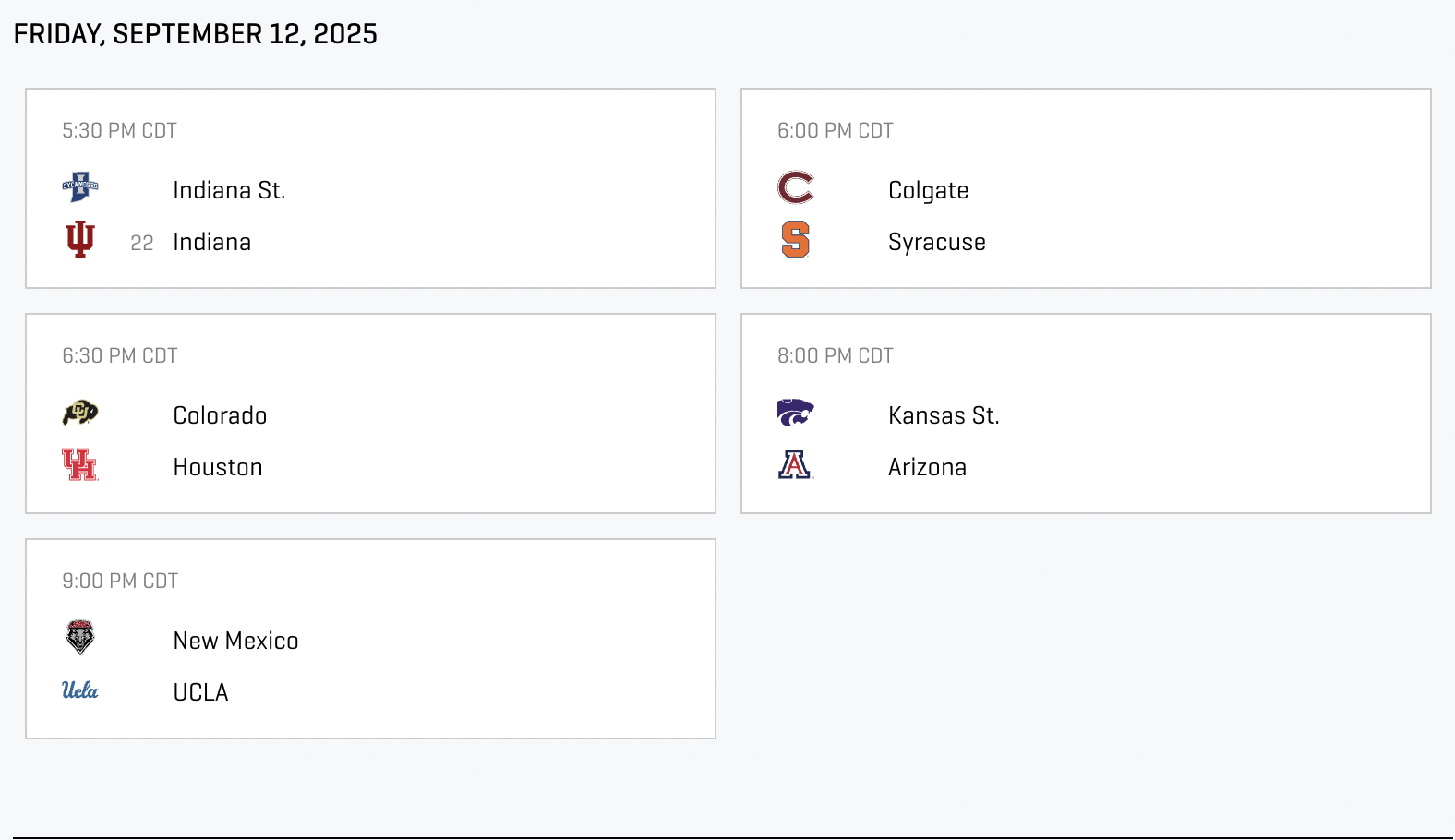This screenshot has width=1455, height=840.
Task: Select the Kansas St. team name
Action: click(x=944, y=415)
